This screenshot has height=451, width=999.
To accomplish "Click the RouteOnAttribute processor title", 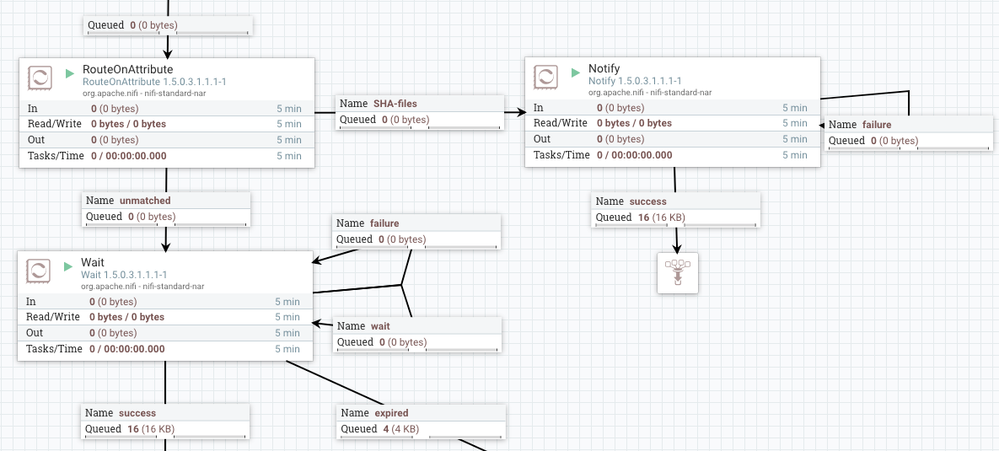I will (x=128, y=69).
